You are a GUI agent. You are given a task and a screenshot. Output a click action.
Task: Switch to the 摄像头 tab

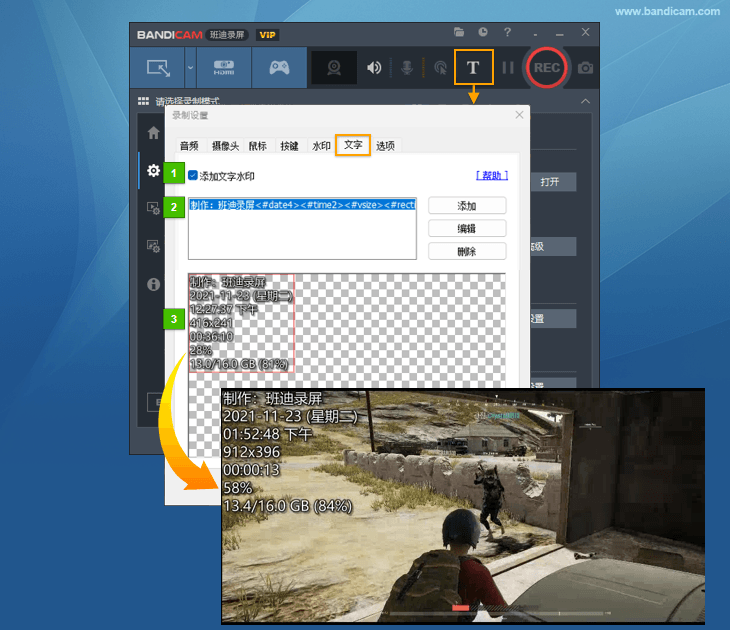(x=225, y=146)
